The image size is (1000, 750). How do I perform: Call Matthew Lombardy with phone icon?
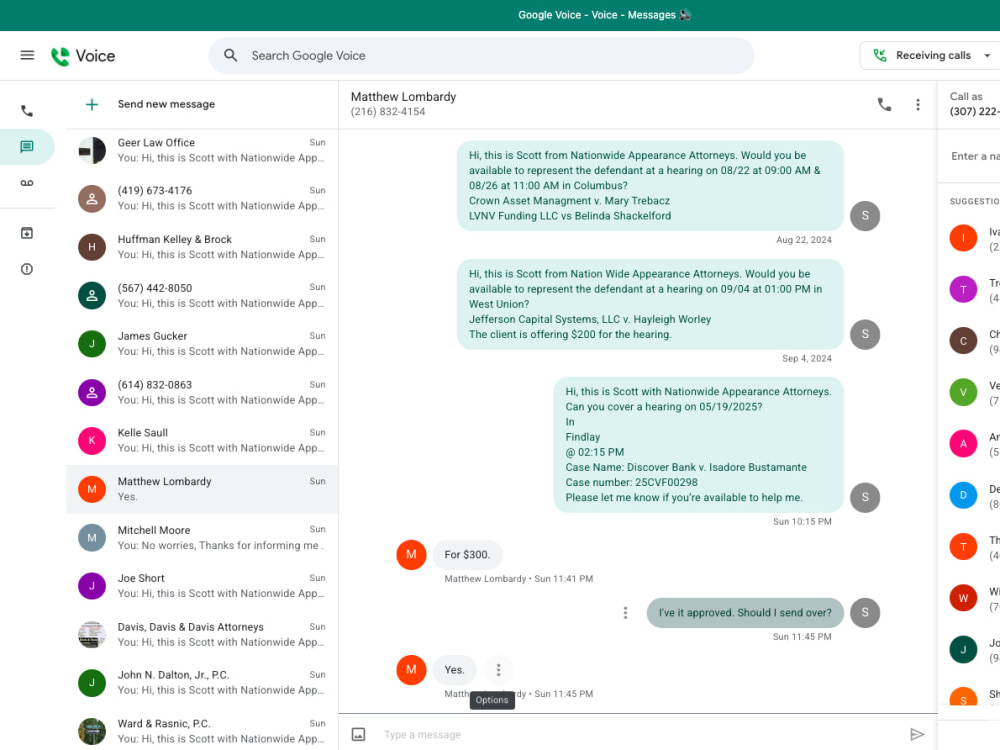click(884, 105)
